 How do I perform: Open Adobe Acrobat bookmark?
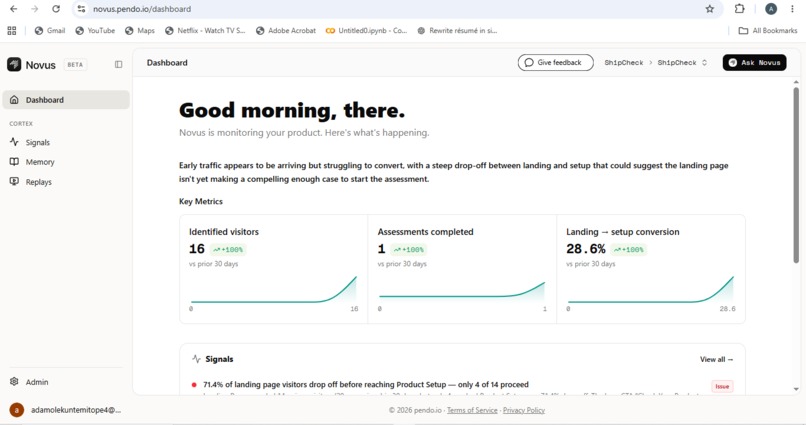tap(286, 31)
